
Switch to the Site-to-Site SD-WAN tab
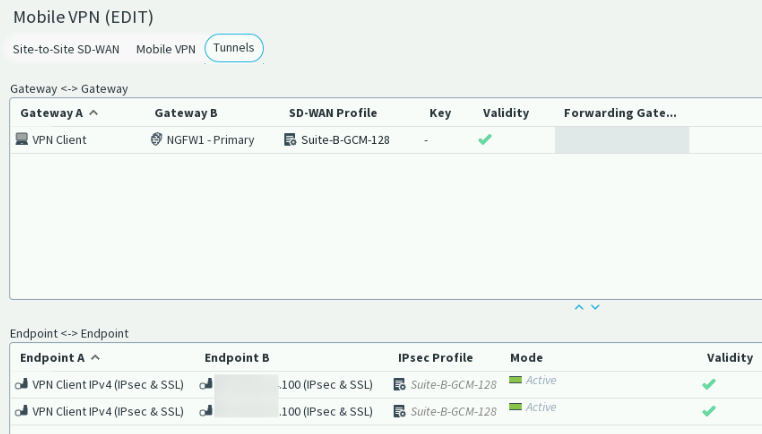66,49
